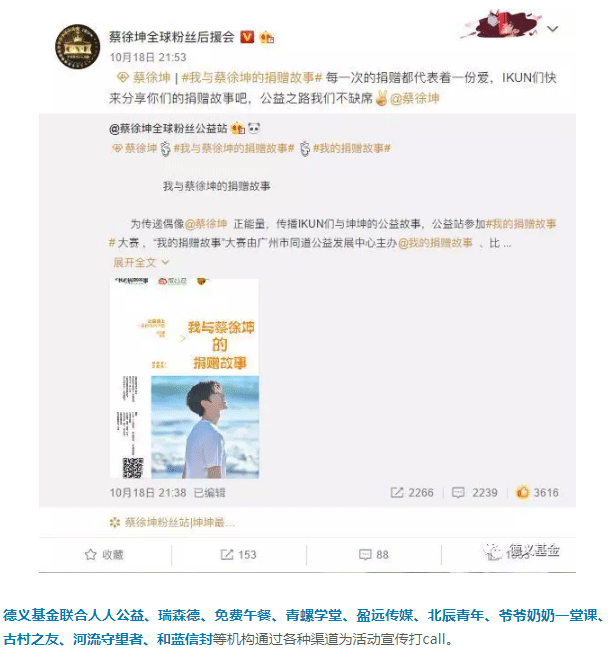Image resolution: width=615 pixels, height=661 pixels.
Task: Click the orange V verification badge
Action: pyautogui.click(x=247, y=37)
